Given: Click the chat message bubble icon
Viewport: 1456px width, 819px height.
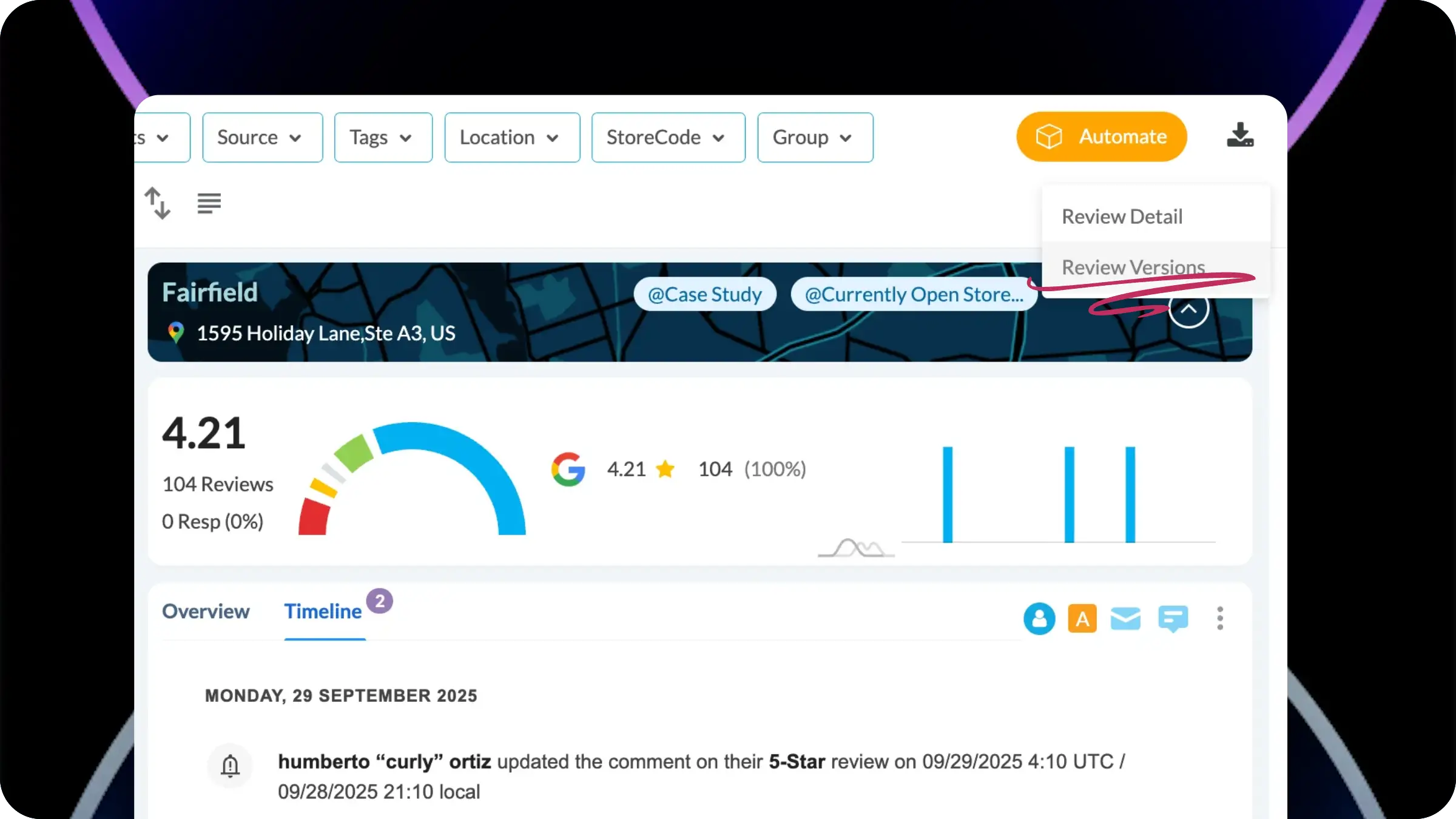Looking at the screenshot, I should click(1173, 619).
